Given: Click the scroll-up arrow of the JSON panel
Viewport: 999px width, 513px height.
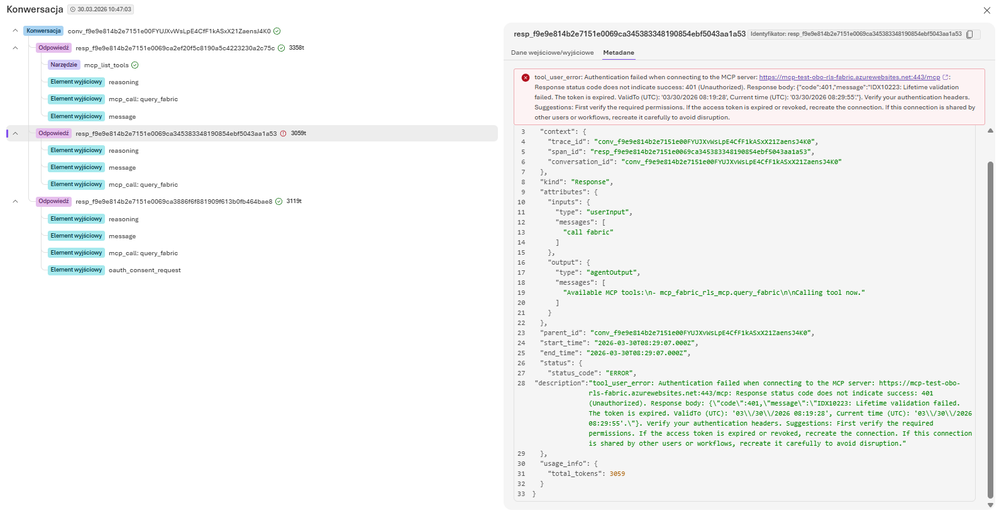Looking at the screenshot, I should tap(990, 131).
